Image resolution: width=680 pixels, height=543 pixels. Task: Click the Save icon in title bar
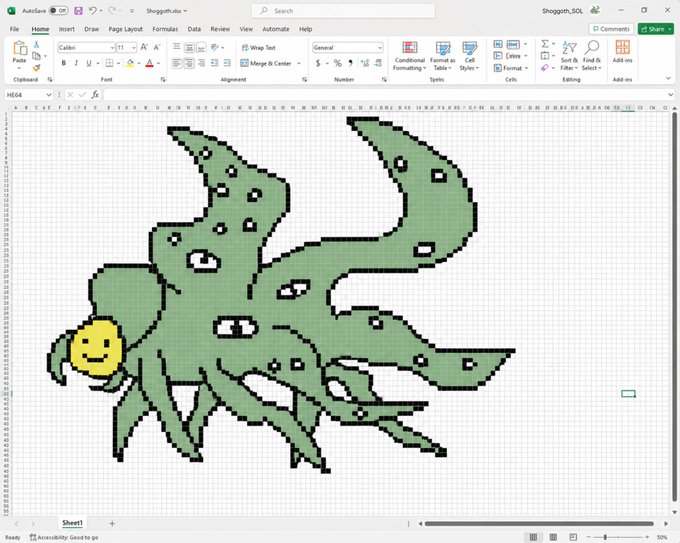coord(78,11)
